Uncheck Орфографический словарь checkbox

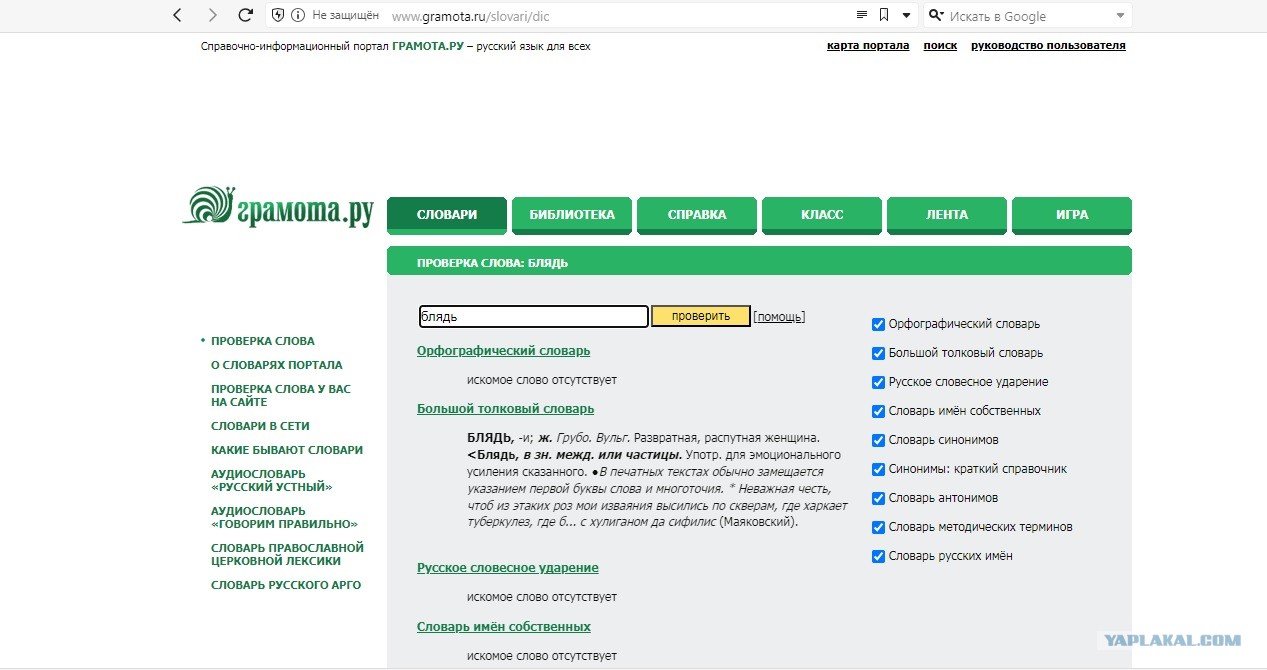pyautogui.click(x=878, y=324)
